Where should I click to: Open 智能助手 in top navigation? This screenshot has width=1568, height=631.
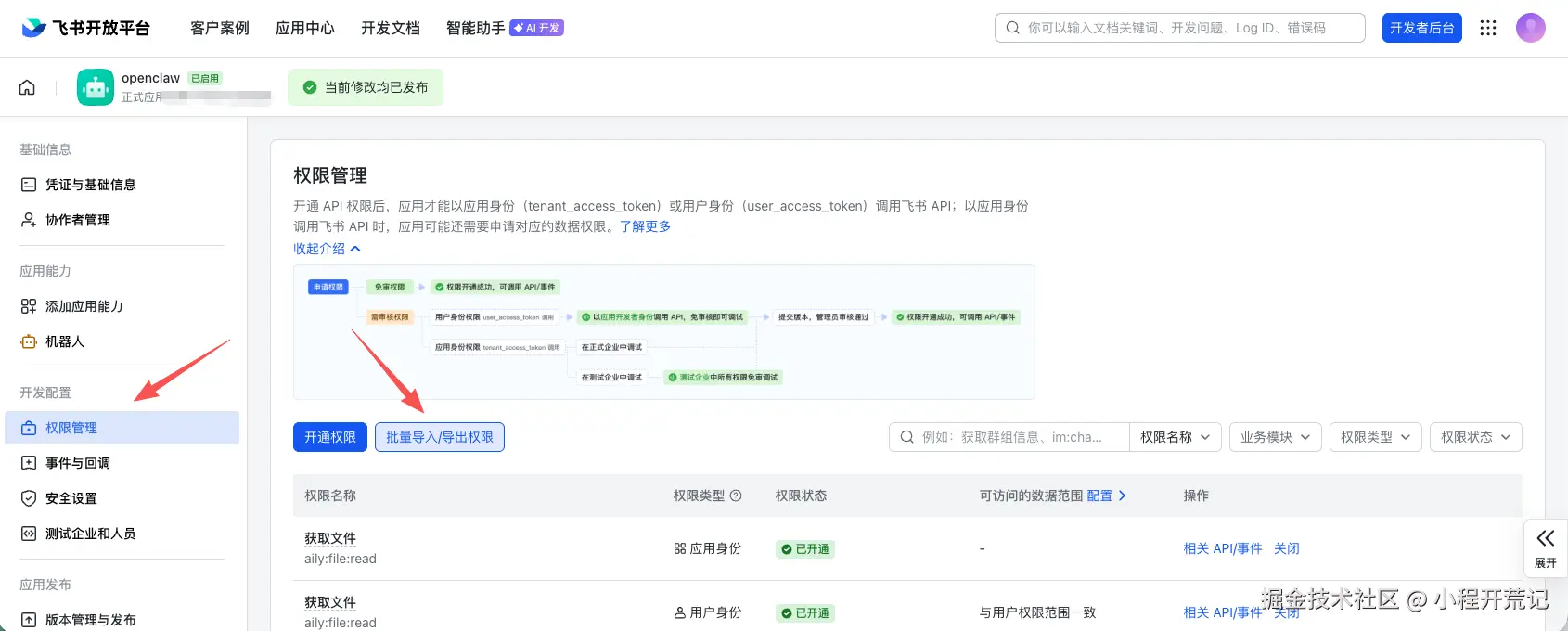click(476, 28)
